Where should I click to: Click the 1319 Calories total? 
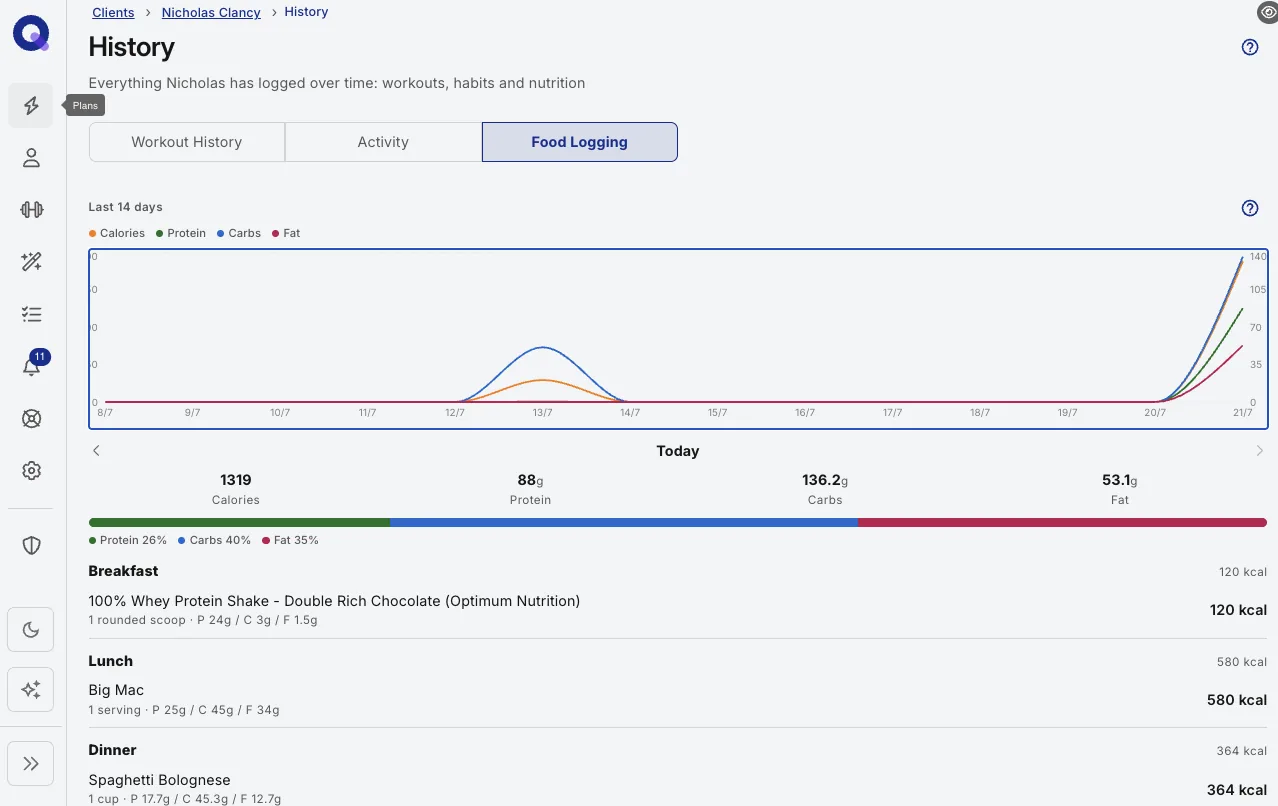click(236, 489)
